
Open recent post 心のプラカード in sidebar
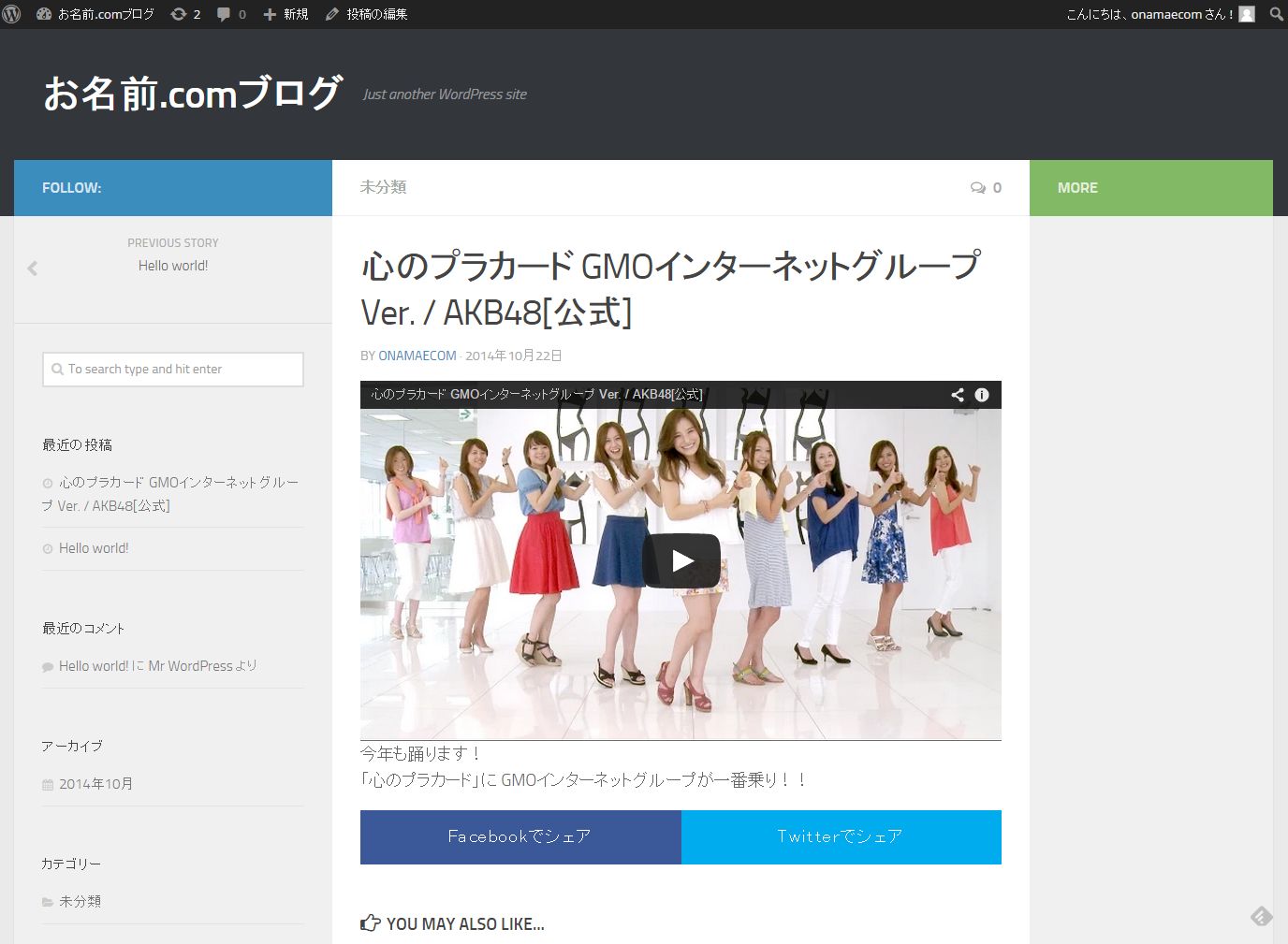click(170, 494)
